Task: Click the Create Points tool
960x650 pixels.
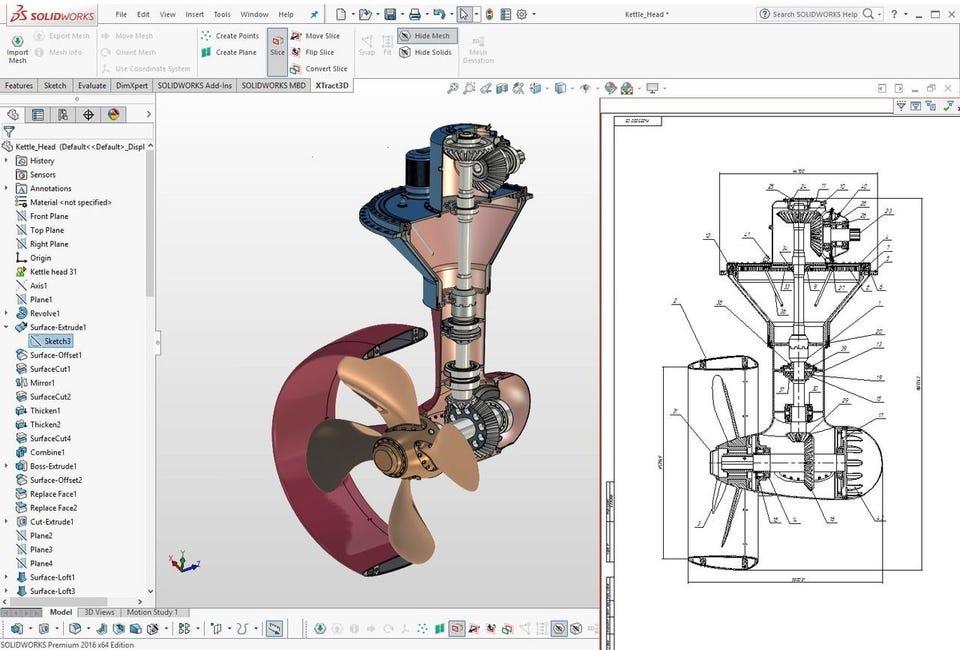Action: 230,35
